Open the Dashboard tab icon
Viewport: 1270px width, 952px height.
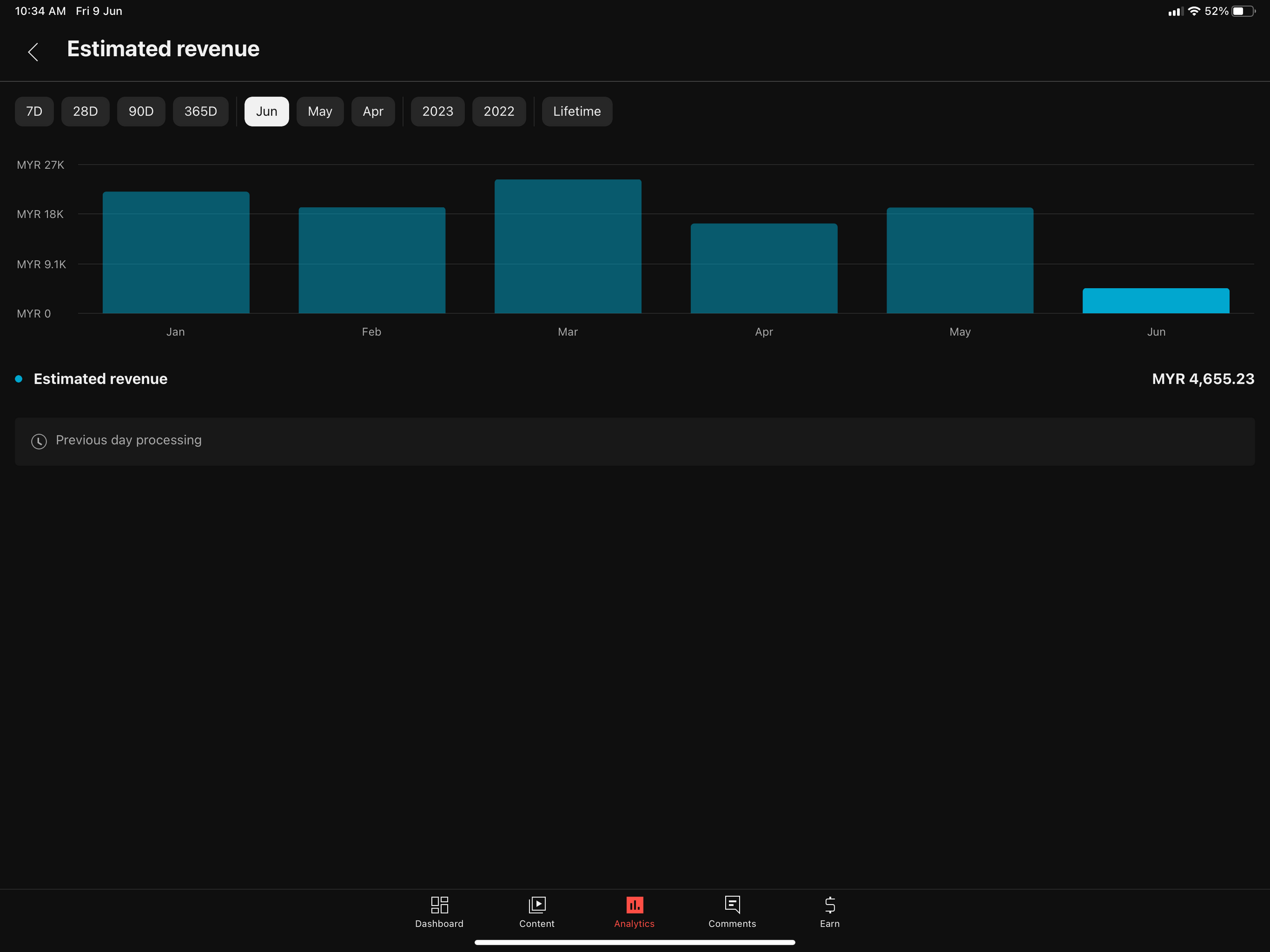pos(439,905)
